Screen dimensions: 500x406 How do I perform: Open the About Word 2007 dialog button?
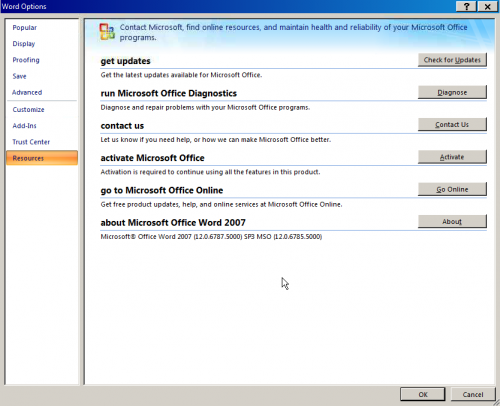tap(452, 221)
